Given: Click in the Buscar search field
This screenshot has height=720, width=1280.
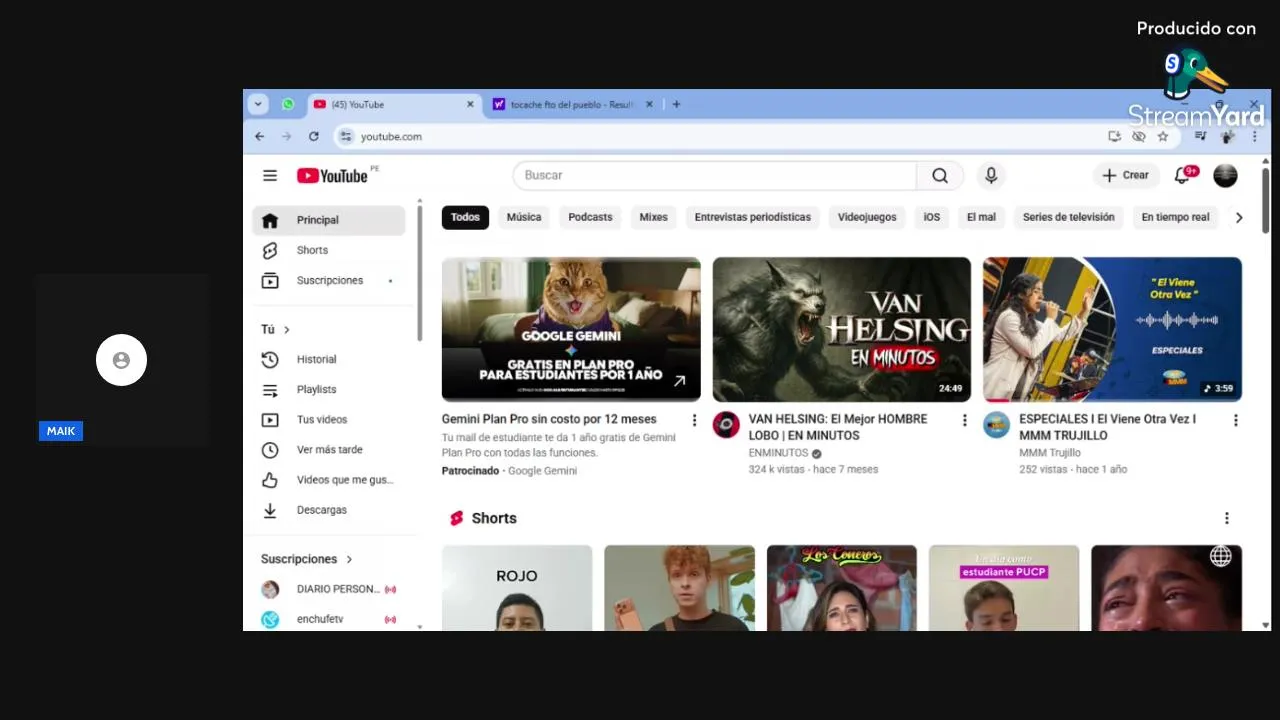Looking at the screenshot, I should [715, 175].
